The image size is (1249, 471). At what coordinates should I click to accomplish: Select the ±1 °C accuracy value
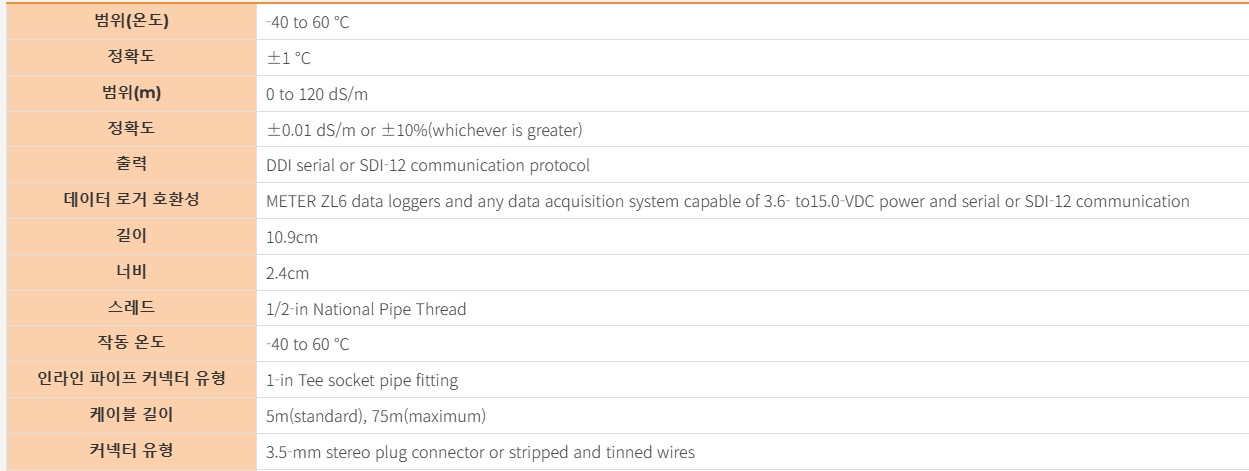[x=288, y=58]
